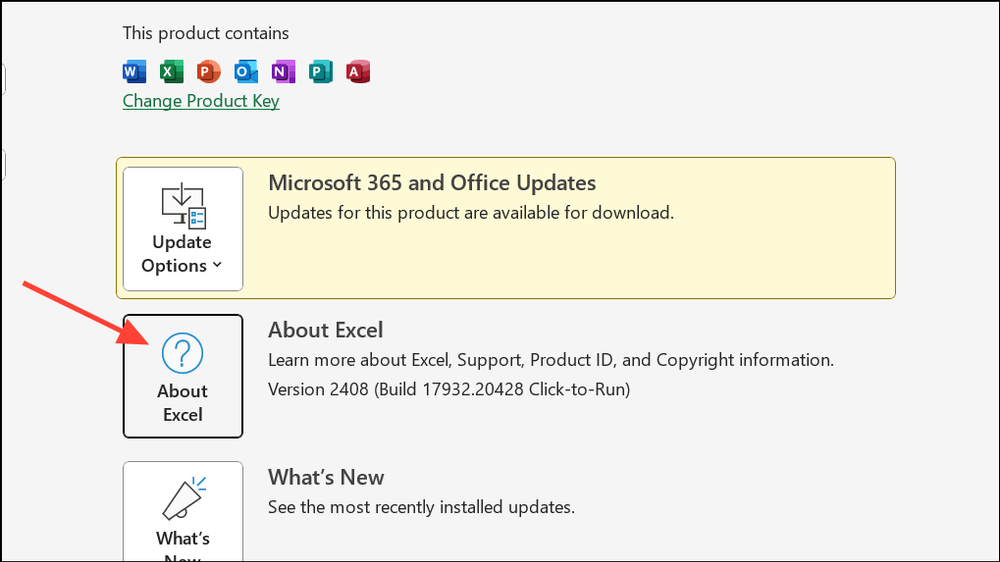This screenshot has width=1000, height=562.
Task: Click 'Updates for this product are available' text
Action: (471, 213)
